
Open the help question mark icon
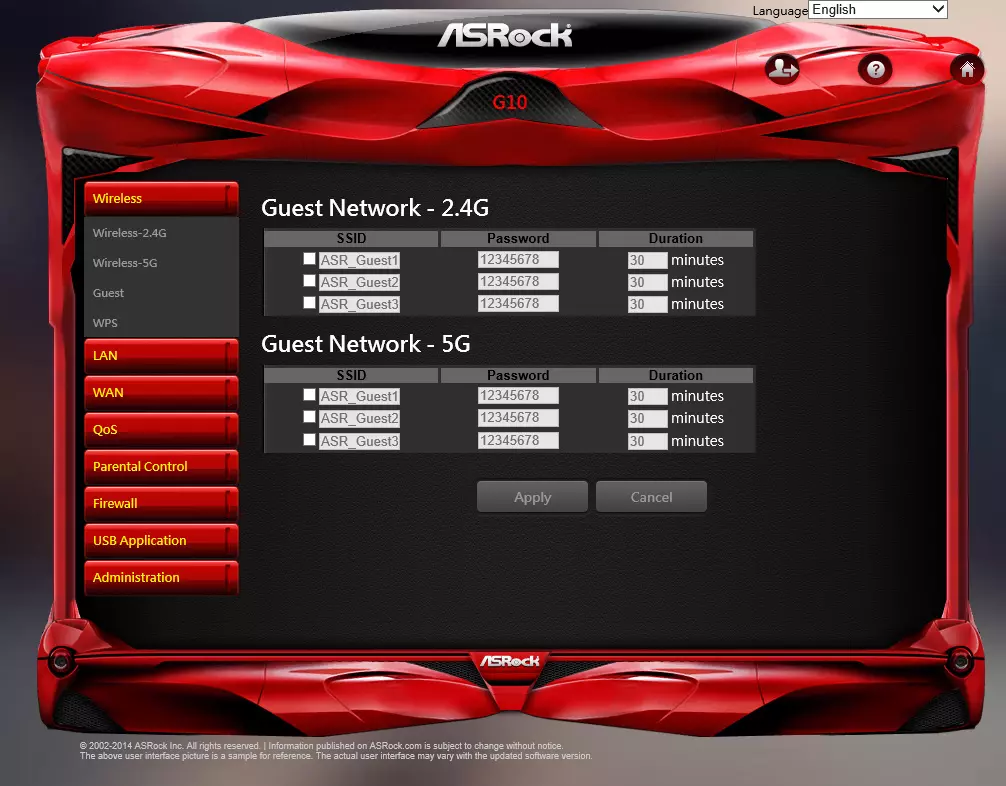(875, 69)
